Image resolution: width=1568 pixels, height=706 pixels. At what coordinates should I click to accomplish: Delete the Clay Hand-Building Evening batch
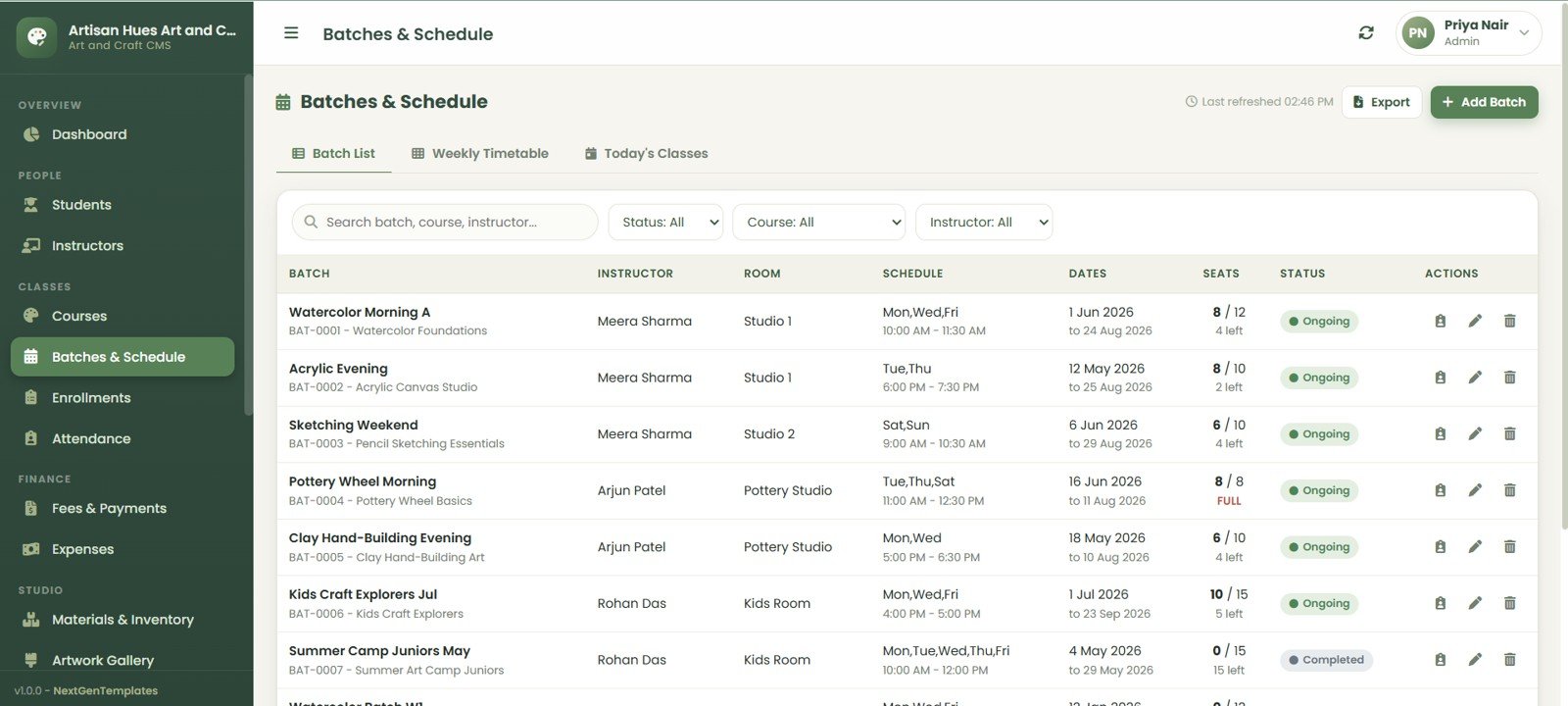pos(1509,547)
